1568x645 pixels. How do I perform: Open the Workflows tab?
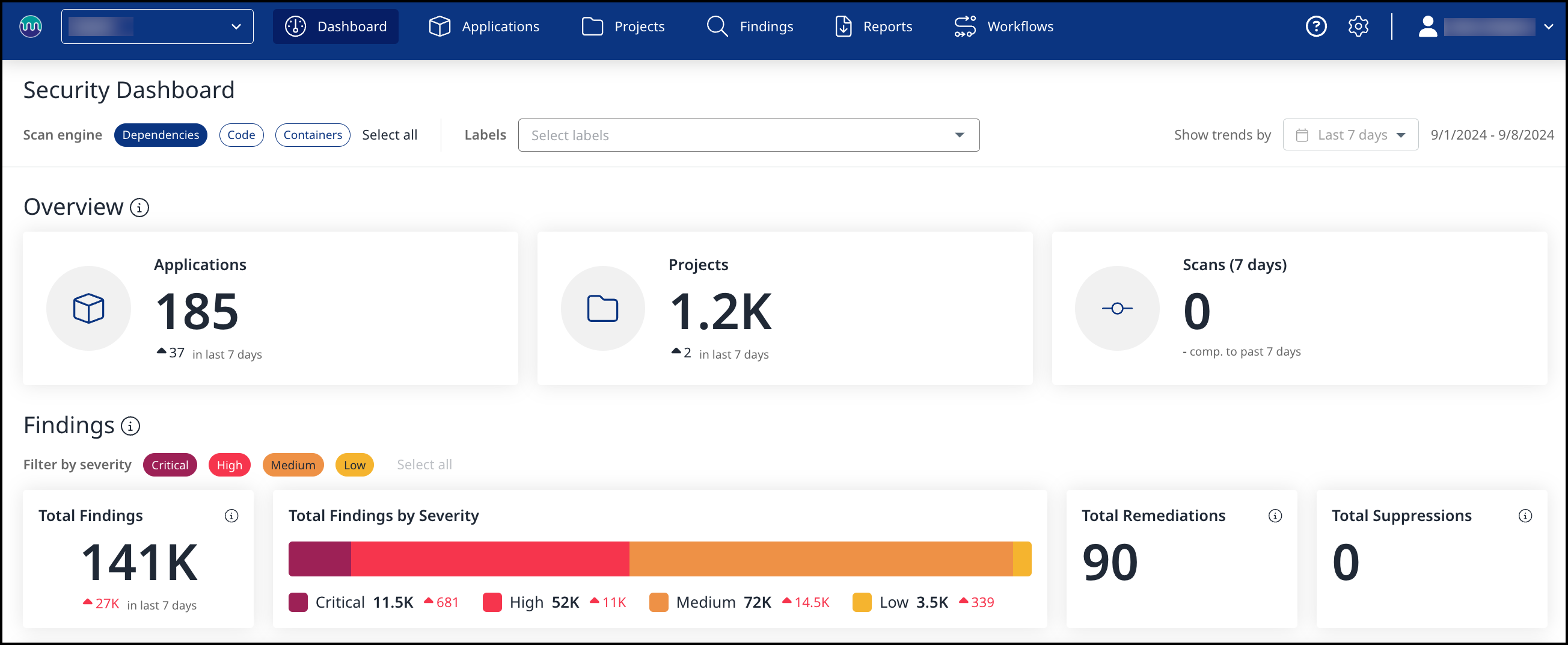click(x=1003, y=26)
